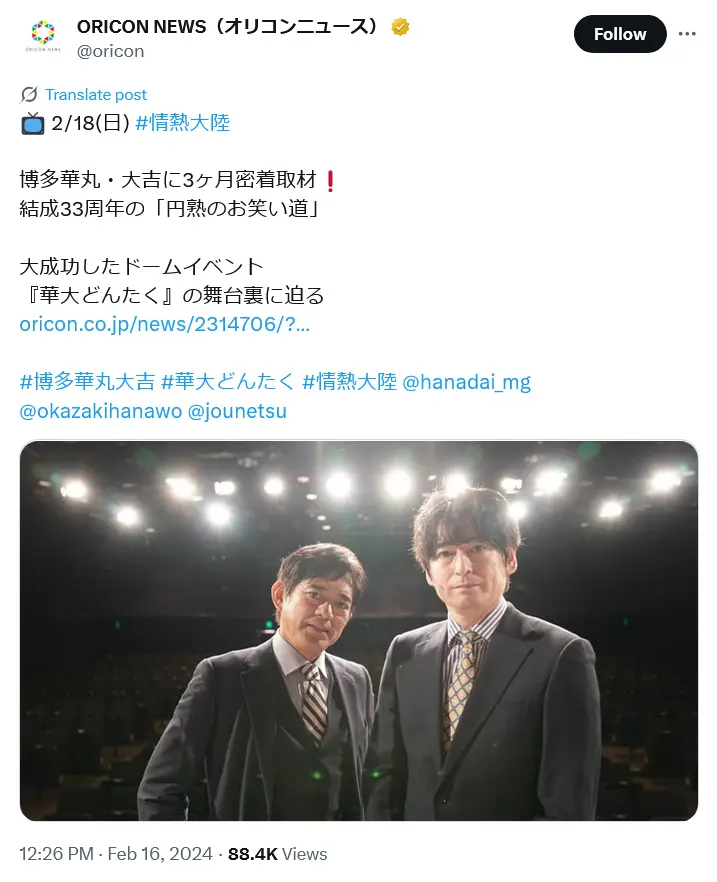Open the attached stage photo of two men

tap(359, 631)
